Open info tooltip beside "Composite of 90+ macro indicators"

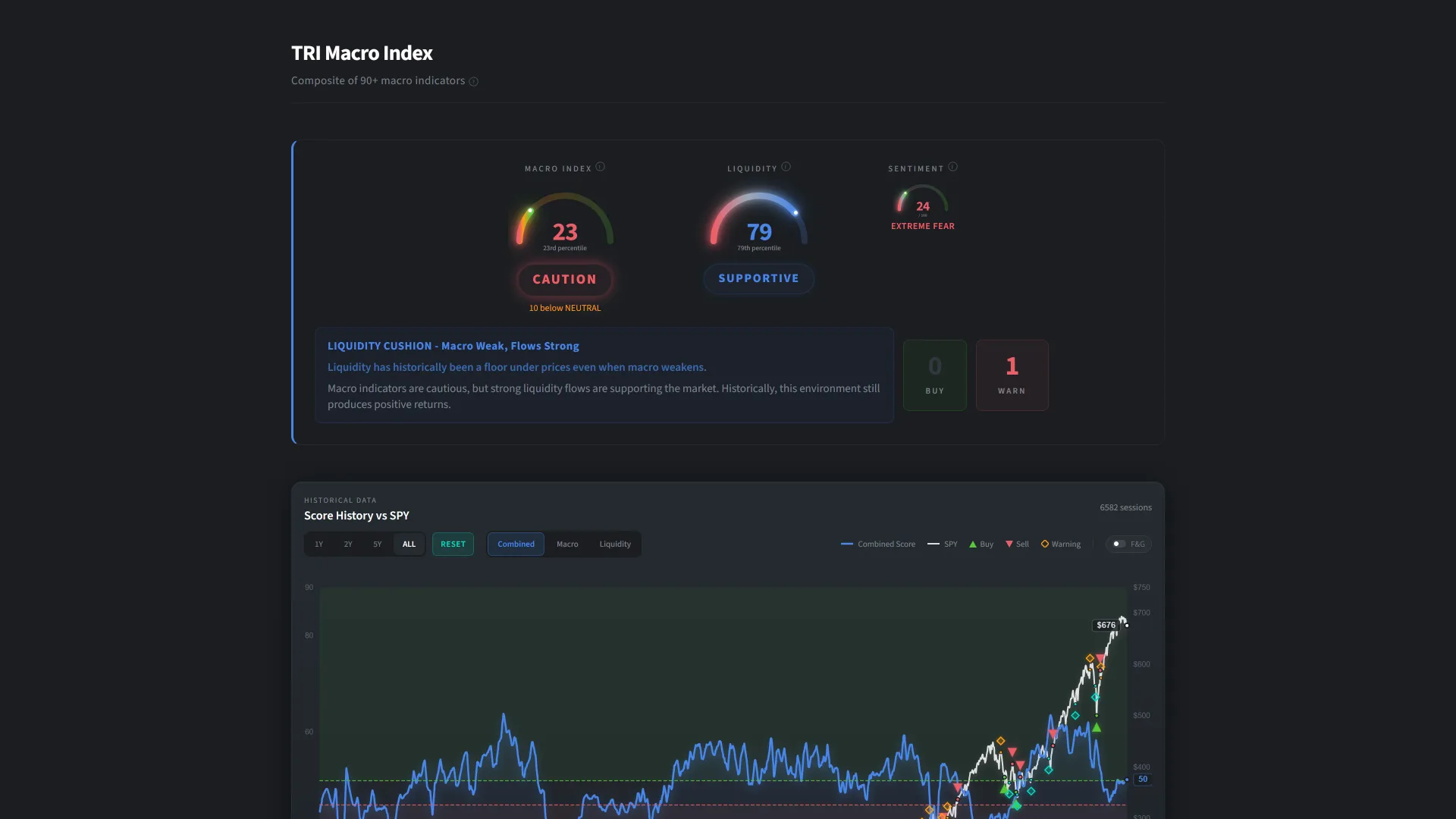[x=474, y=81]
